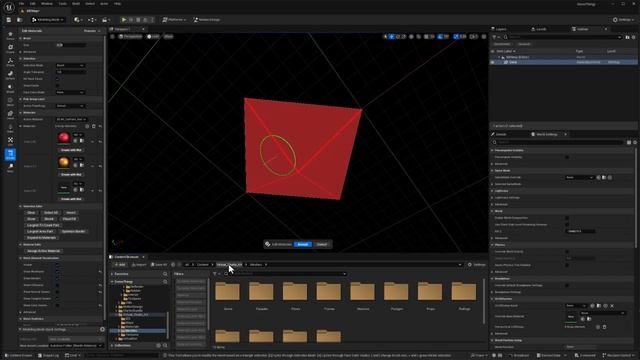
Task: Select the viewport Translate tool icon
Action: (x=392, y=37)
